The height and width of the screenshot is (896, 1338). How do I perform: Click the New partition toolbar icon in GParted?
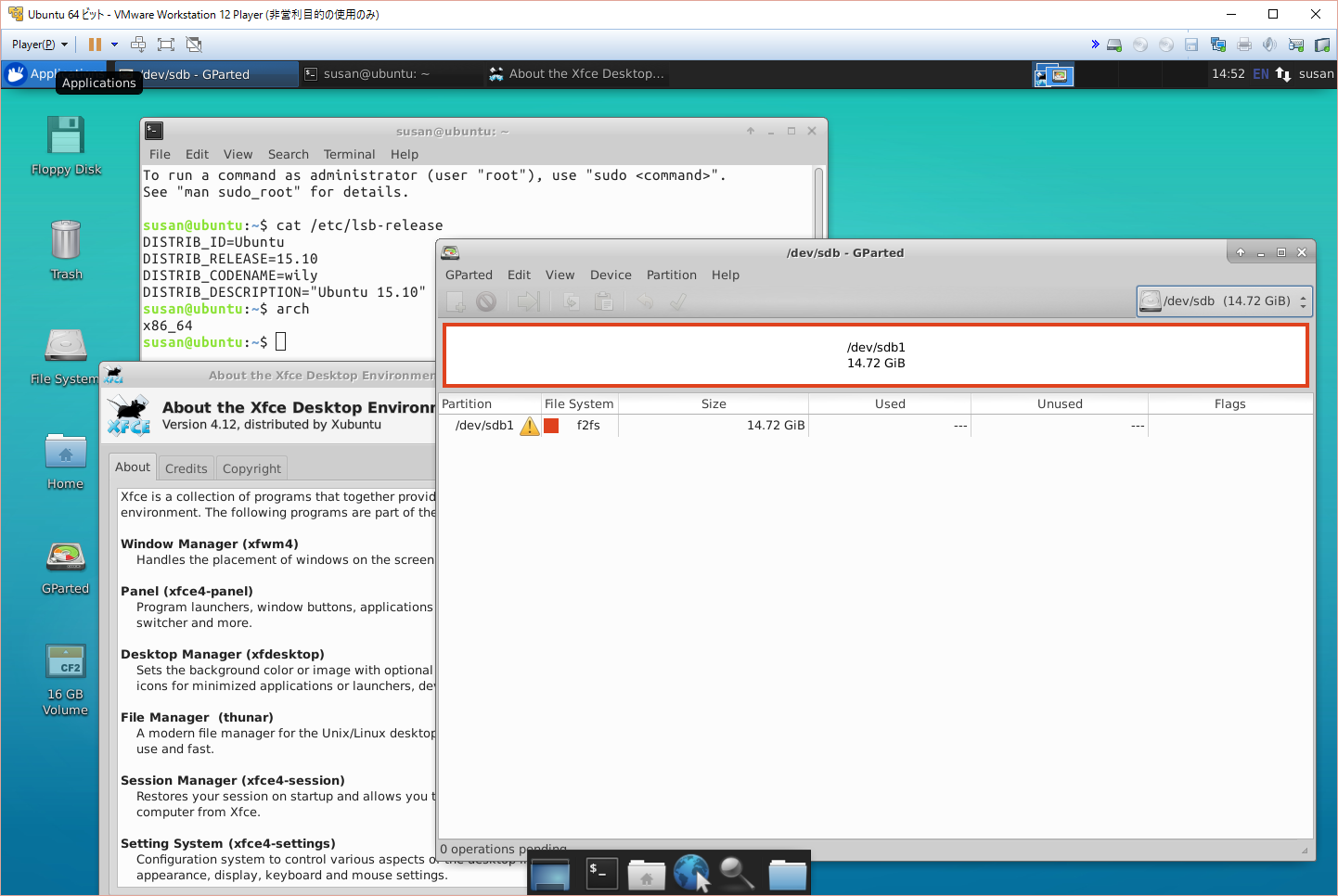coord(456,301)
